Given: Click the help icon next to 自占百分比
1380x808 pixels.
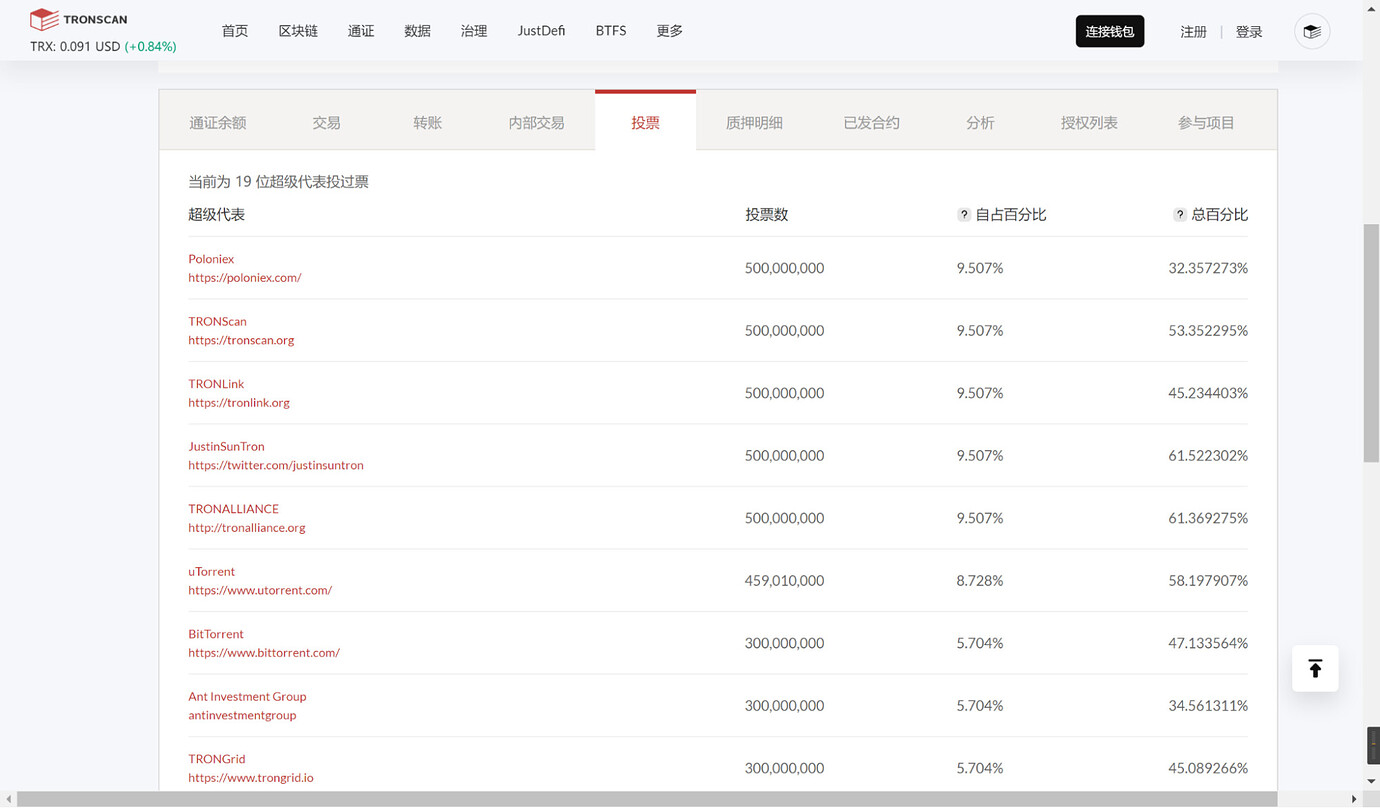Looking at the screenshot, I should click(x=963, y=214).
